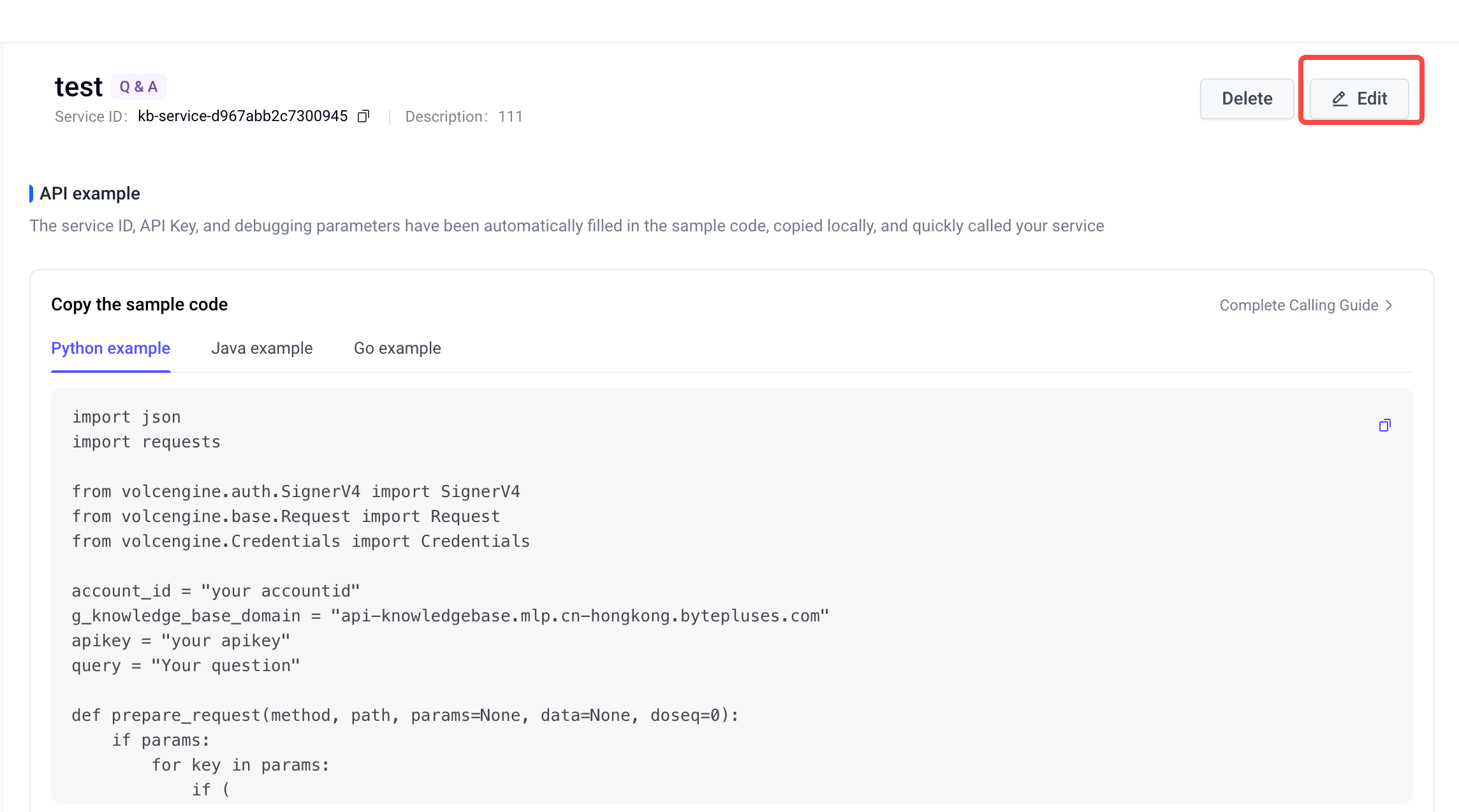Click the Q & A tag badge

click(138, 87)
